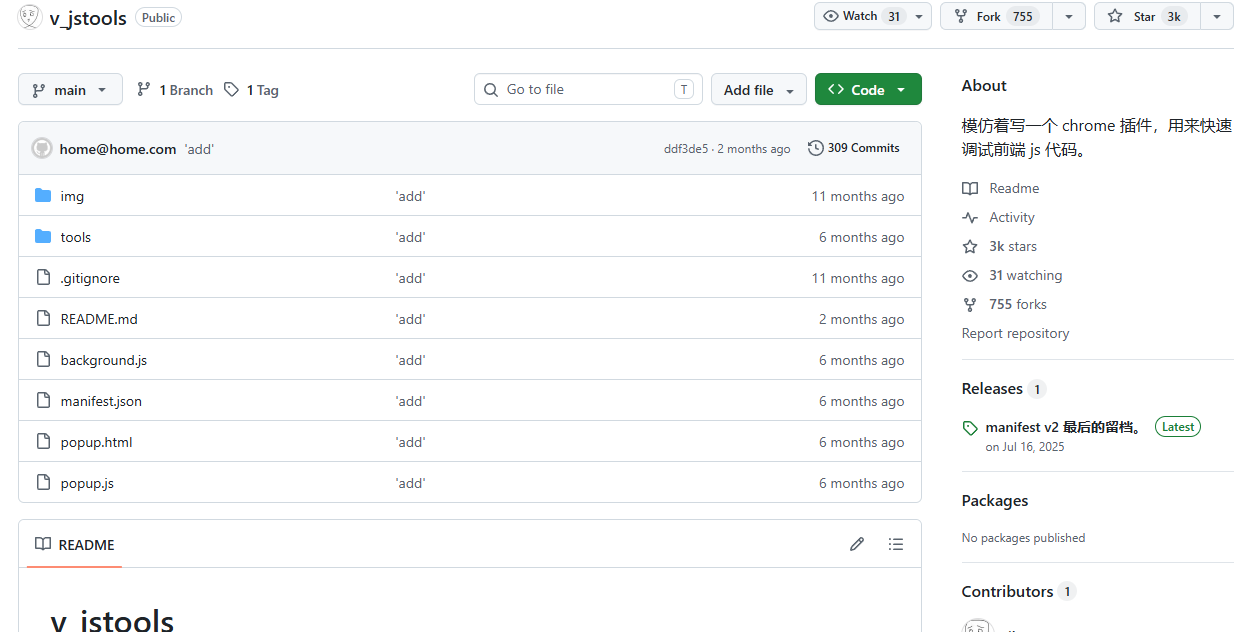Open the Add file dropdown
The width and height of the screenshot is (1238, 632).
pyautogui.click(x=759, y=89)
